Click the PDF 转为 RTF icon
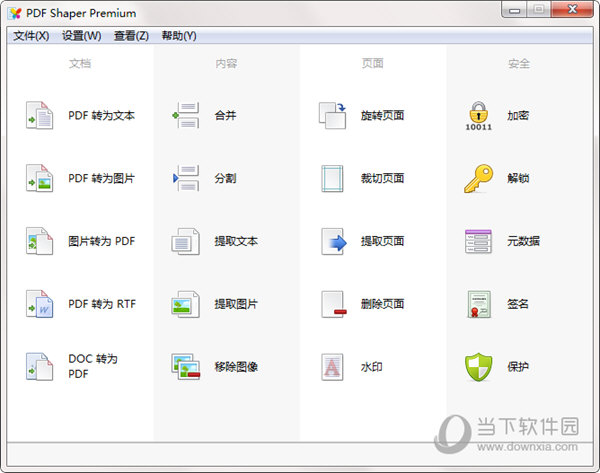Image resolution: width=600 pixels, height=473 pixels. coord(39,304)
